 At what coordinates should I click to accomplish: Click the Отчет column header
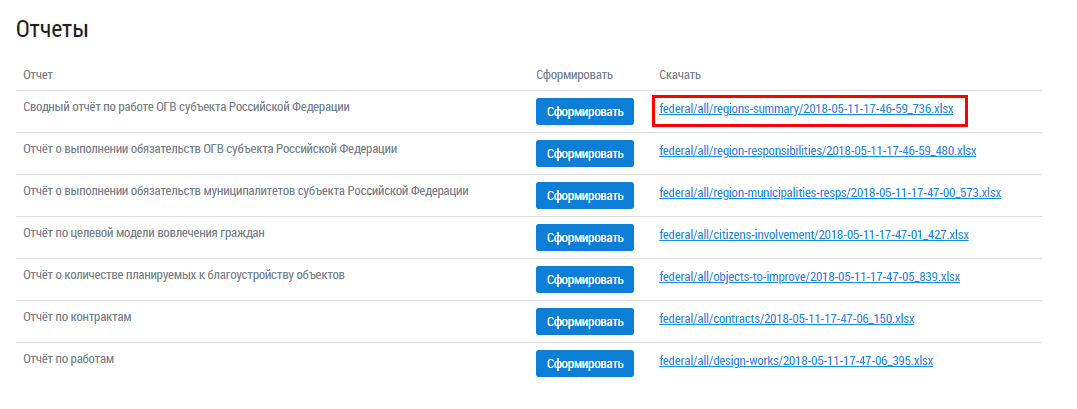(38, 75)
